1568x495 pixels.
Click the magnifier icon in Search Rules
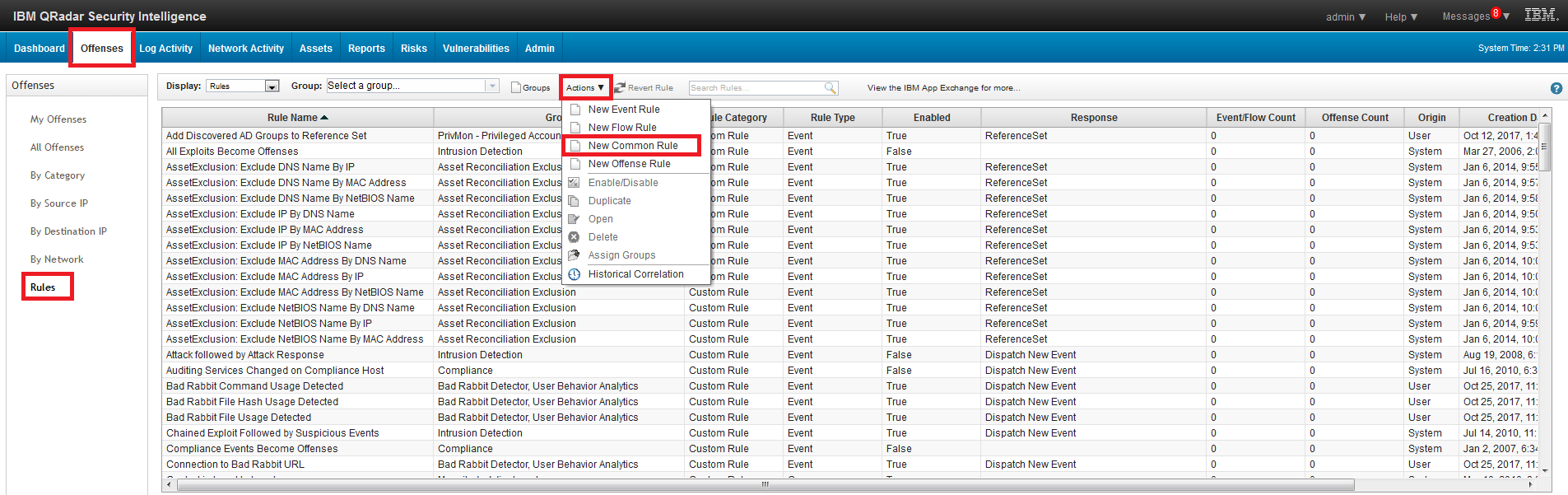(831, 88)
